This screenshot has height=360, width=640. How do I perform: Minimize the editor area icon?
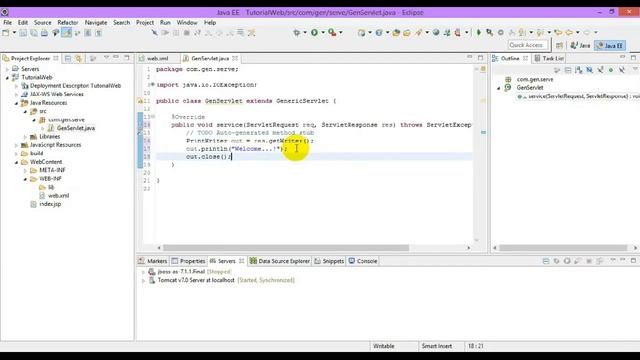pyautogui.click(x=469, y=58)
